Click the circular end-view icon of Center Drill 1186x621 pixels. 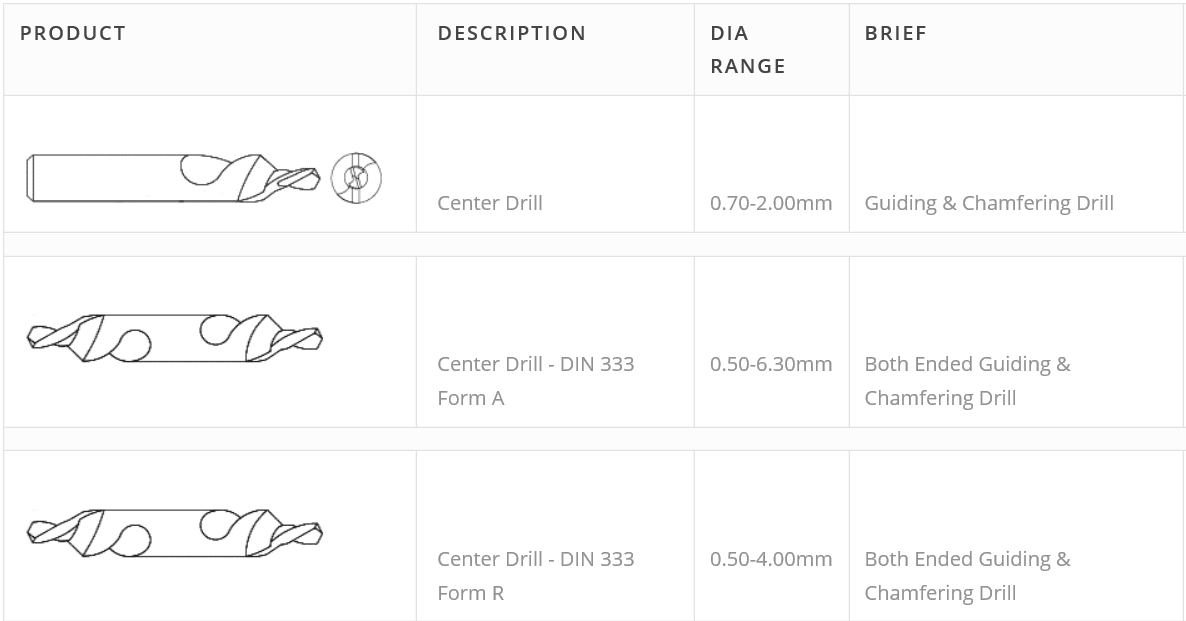356,179
